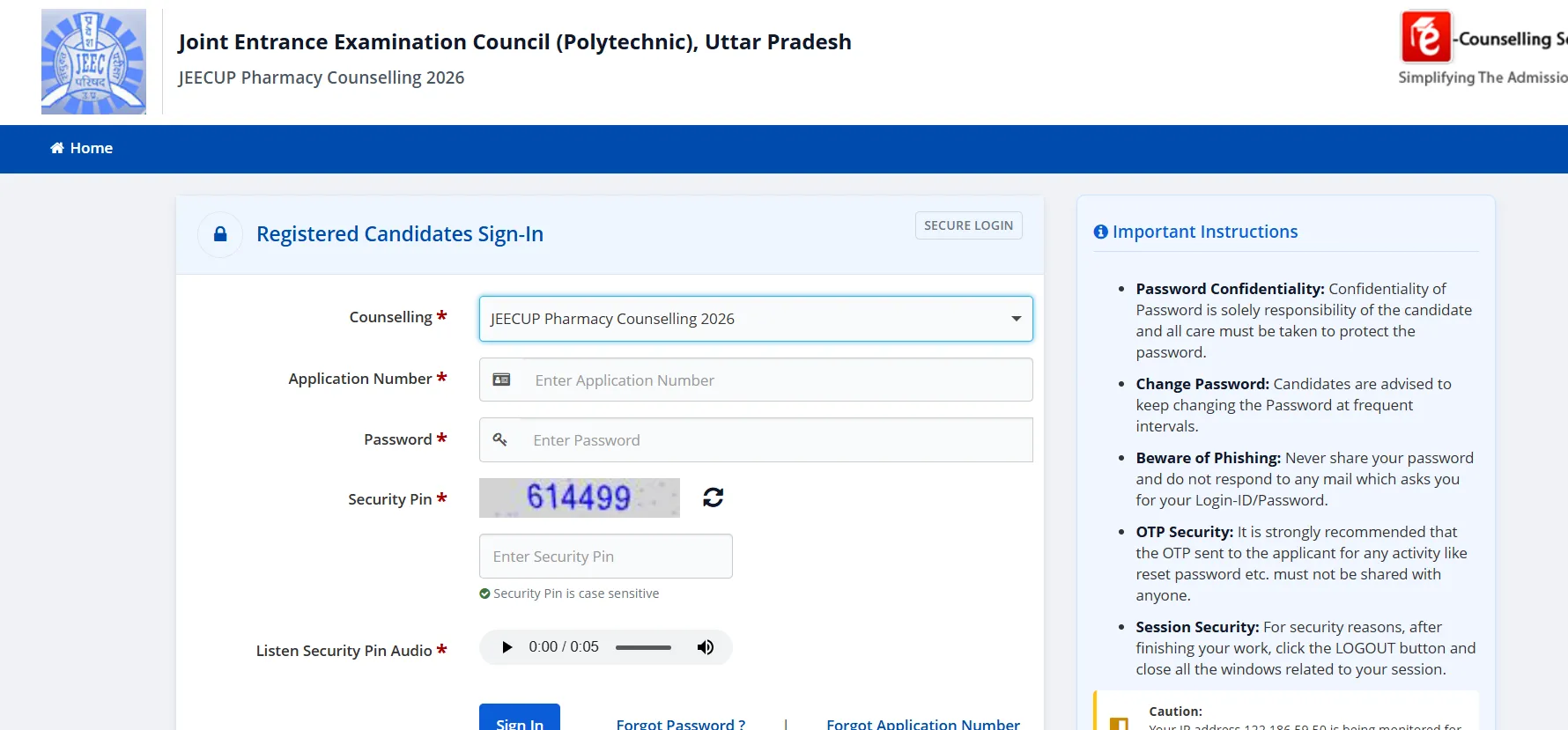Click the JEEC council logo
1568x730 pixels.
click(93, 62)
